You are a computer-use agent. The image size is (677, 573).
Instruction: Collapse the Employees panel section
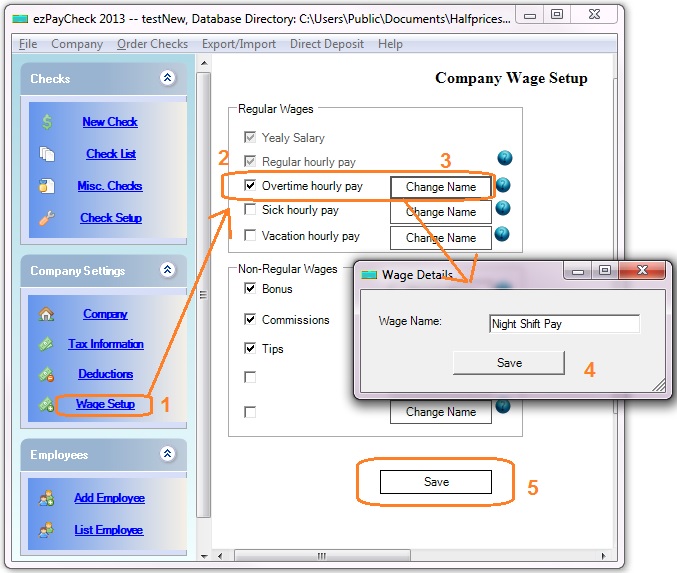click(x=167, y=454)
